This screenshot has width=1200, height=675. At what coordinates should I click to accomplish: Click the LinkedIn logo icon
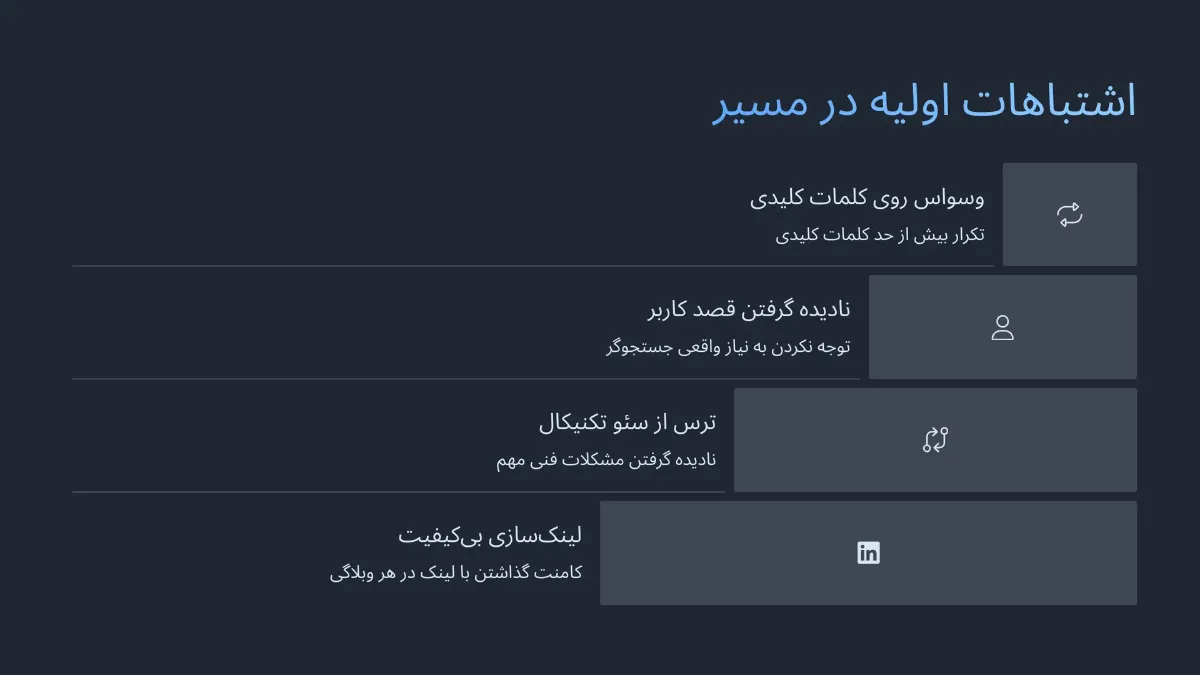[868, 553]
